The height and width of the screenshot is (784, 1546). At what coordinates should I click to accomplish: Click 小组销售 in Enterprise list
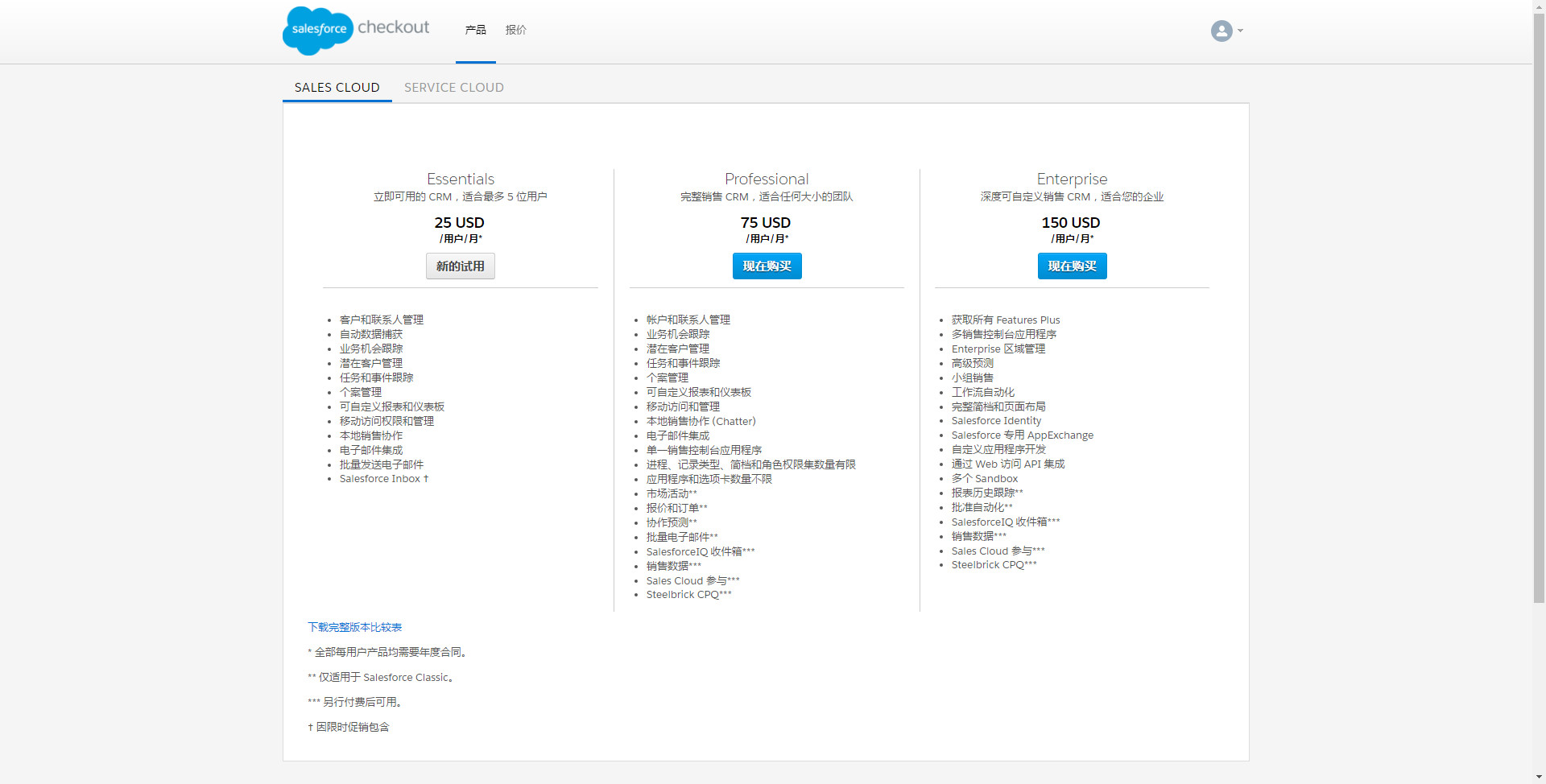973,378
